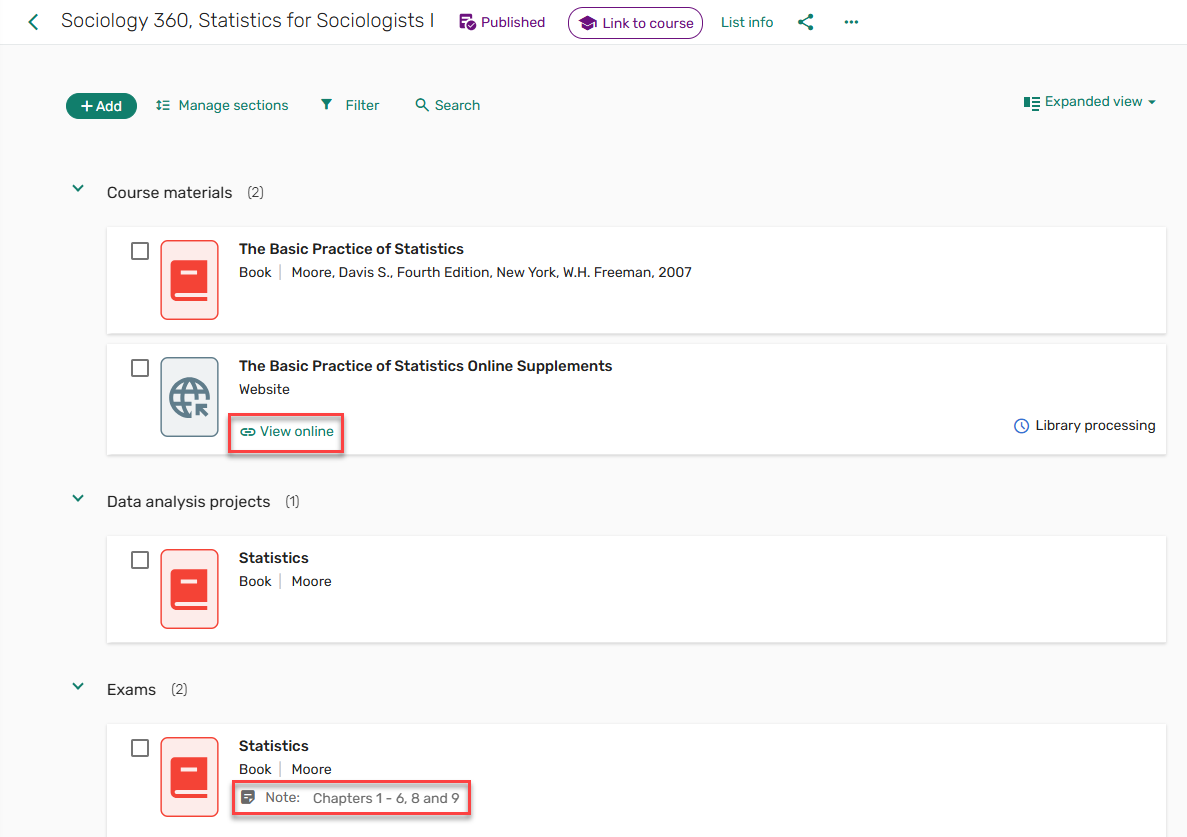This screenshot has width=1187, height=837.
Task: Click the citation line Moore, Davis S., Fourth Edition
Action: click(x=491, y=272)
